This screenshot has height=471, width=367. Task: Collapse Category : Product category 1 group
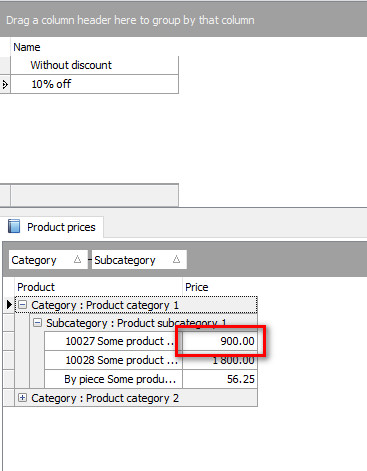tap(22, 305)
